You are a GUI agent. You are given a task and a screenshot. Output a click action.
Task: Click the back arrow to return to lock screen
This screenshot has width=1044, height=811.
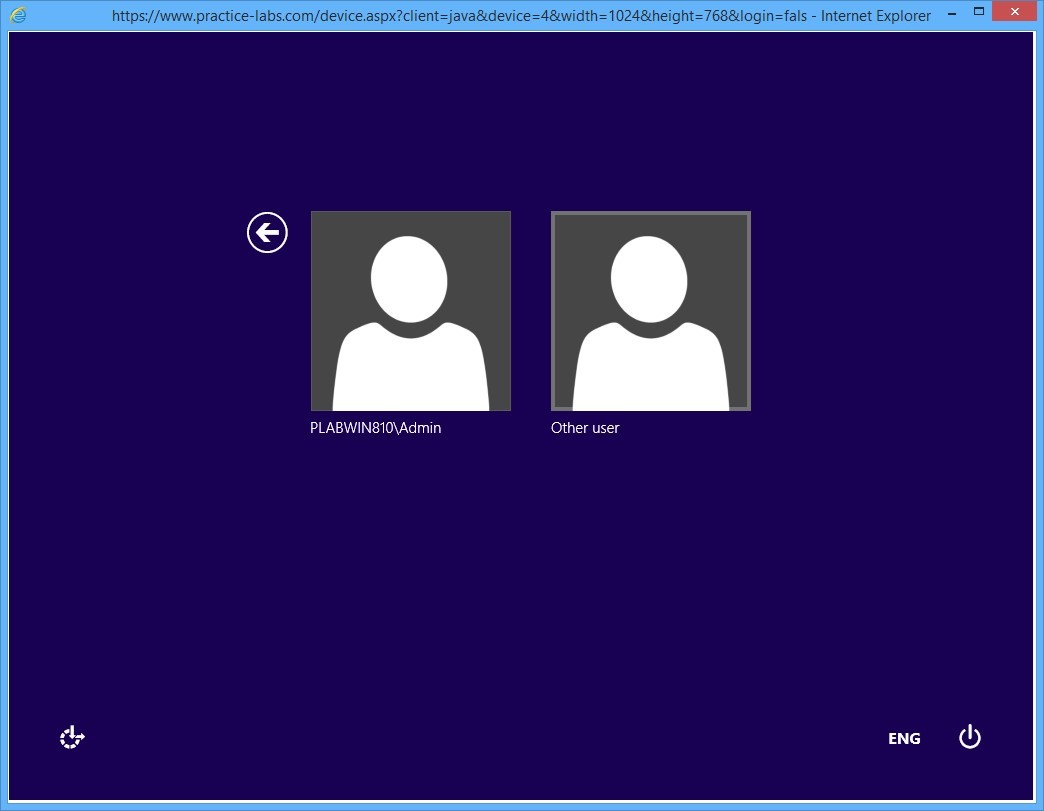[x=266, y=232]
